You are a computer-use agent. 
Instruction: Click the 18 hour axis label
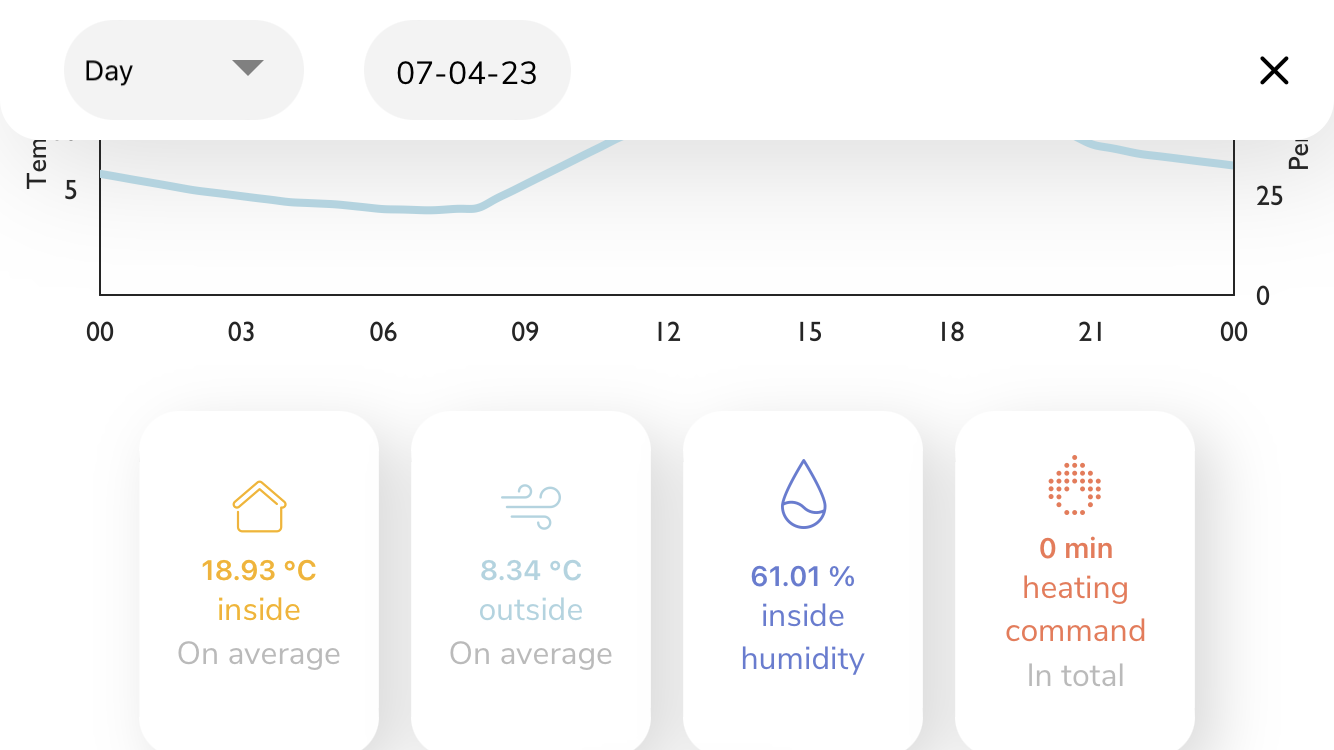[951, 332]
